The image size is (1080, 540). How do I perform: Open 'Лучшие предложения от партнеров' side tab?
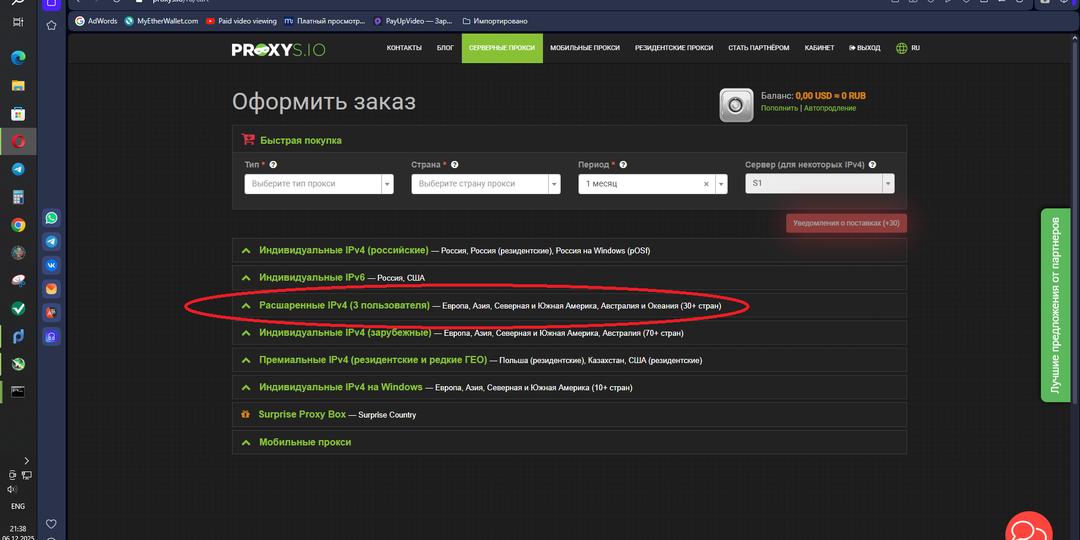click(1055, 305)
